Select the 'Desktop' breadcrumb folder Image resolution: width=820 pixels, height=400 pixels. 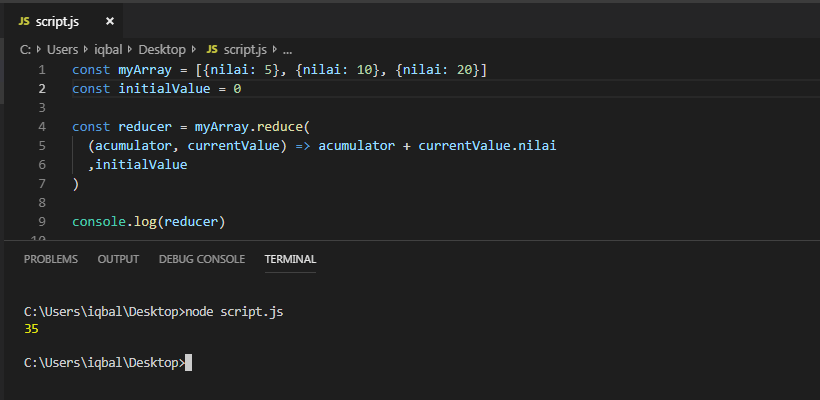tap(162, 48)
